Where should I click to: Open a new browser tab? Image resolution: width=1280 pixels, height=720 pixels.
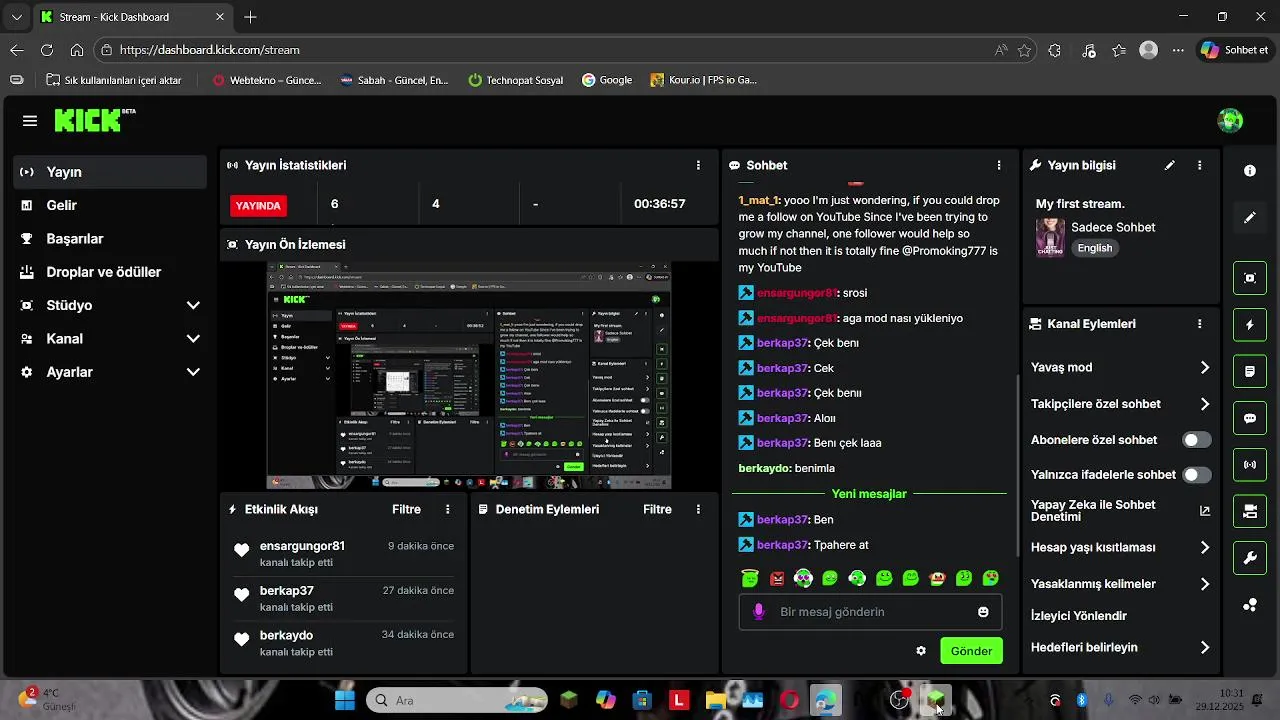coord(250,17)
